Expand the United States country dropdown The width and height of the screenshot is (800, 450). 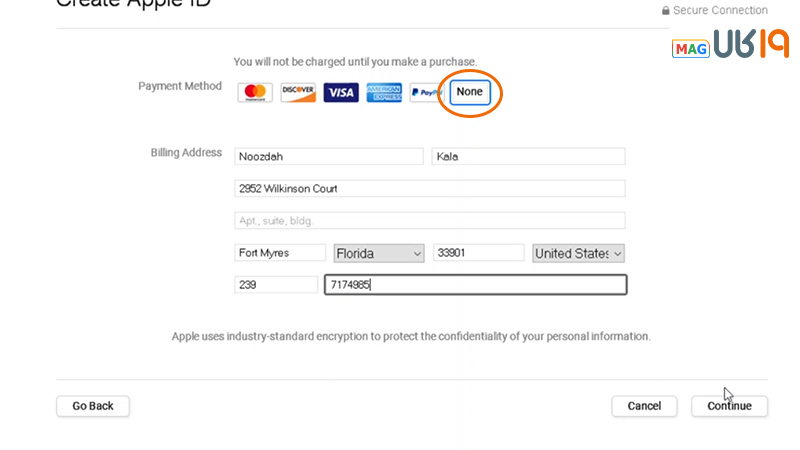578,254
